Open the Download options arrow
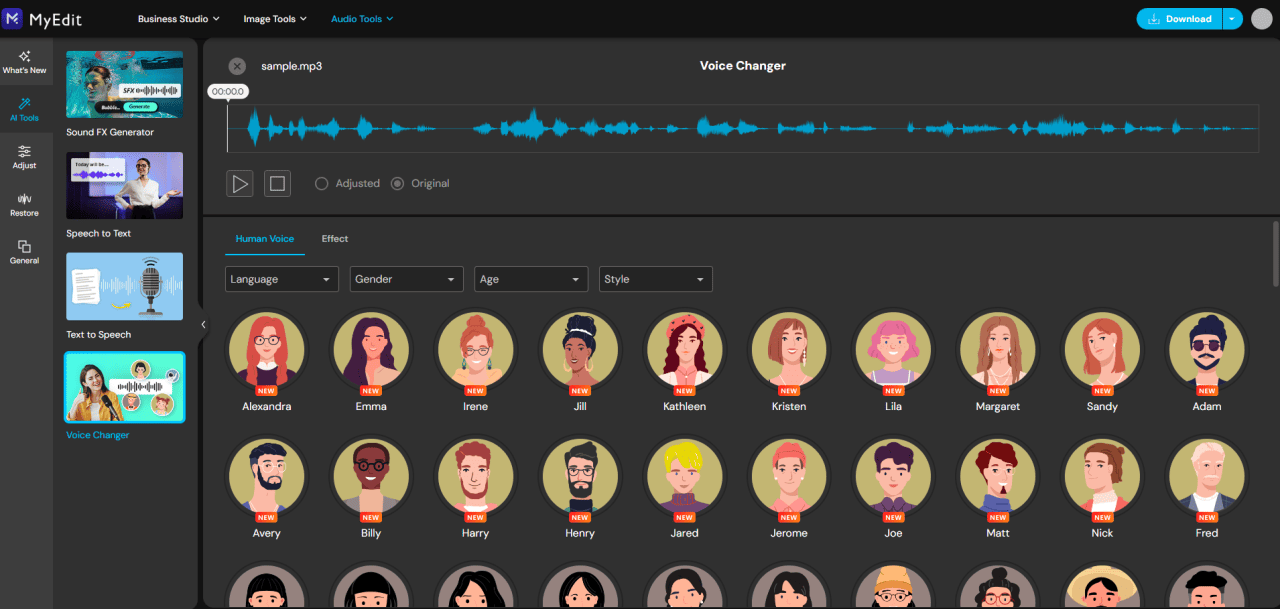 tap(1232, 18)
